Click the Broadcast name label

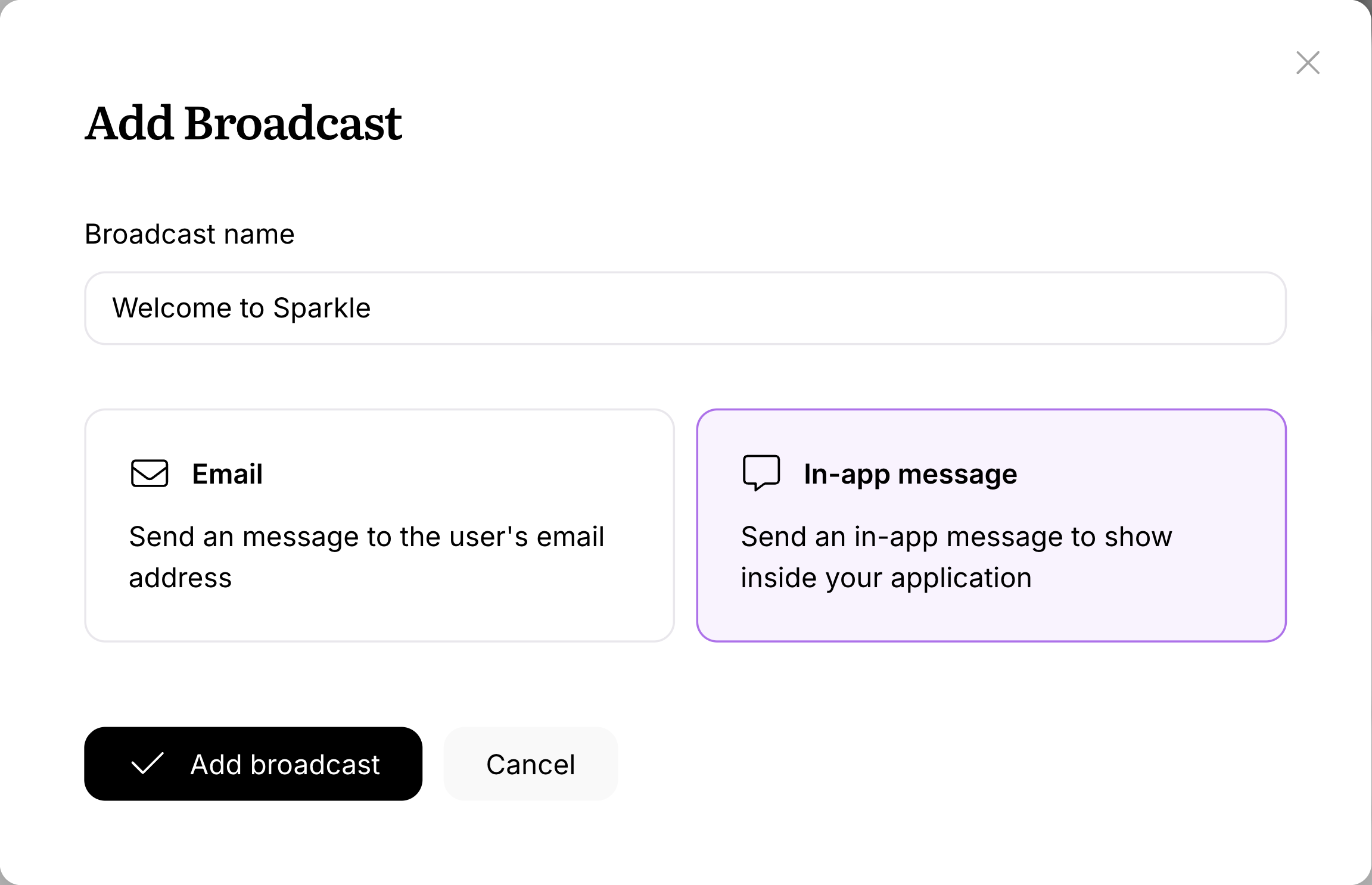point(189,234)
